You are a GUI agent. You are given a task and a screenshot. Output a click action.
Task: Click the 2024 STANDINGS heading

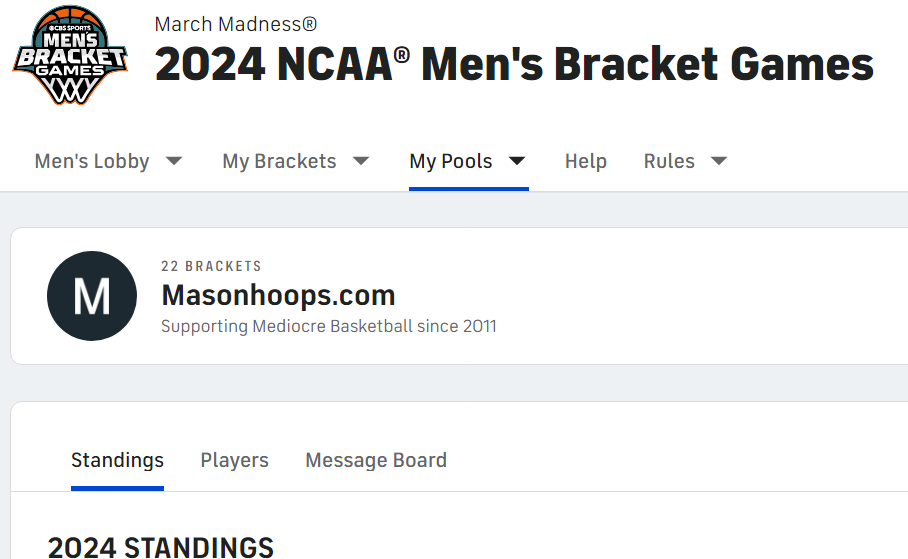[x=160, y=547]
